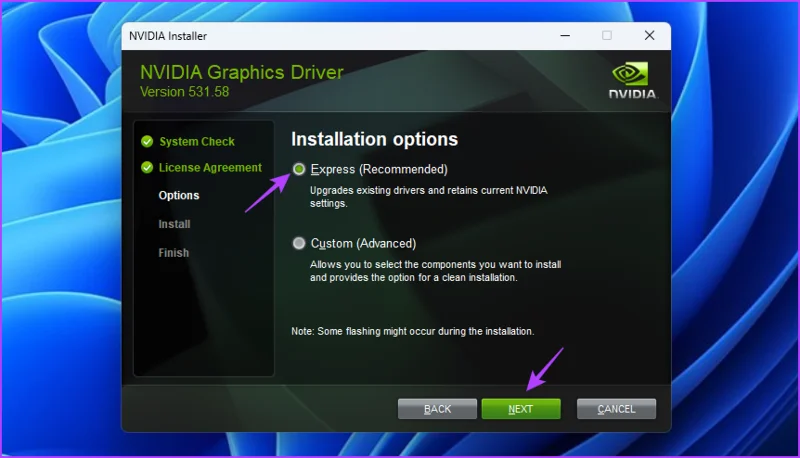Click the System Check green checkmark icon
This screenshot has height=458, width=800.
147,141
